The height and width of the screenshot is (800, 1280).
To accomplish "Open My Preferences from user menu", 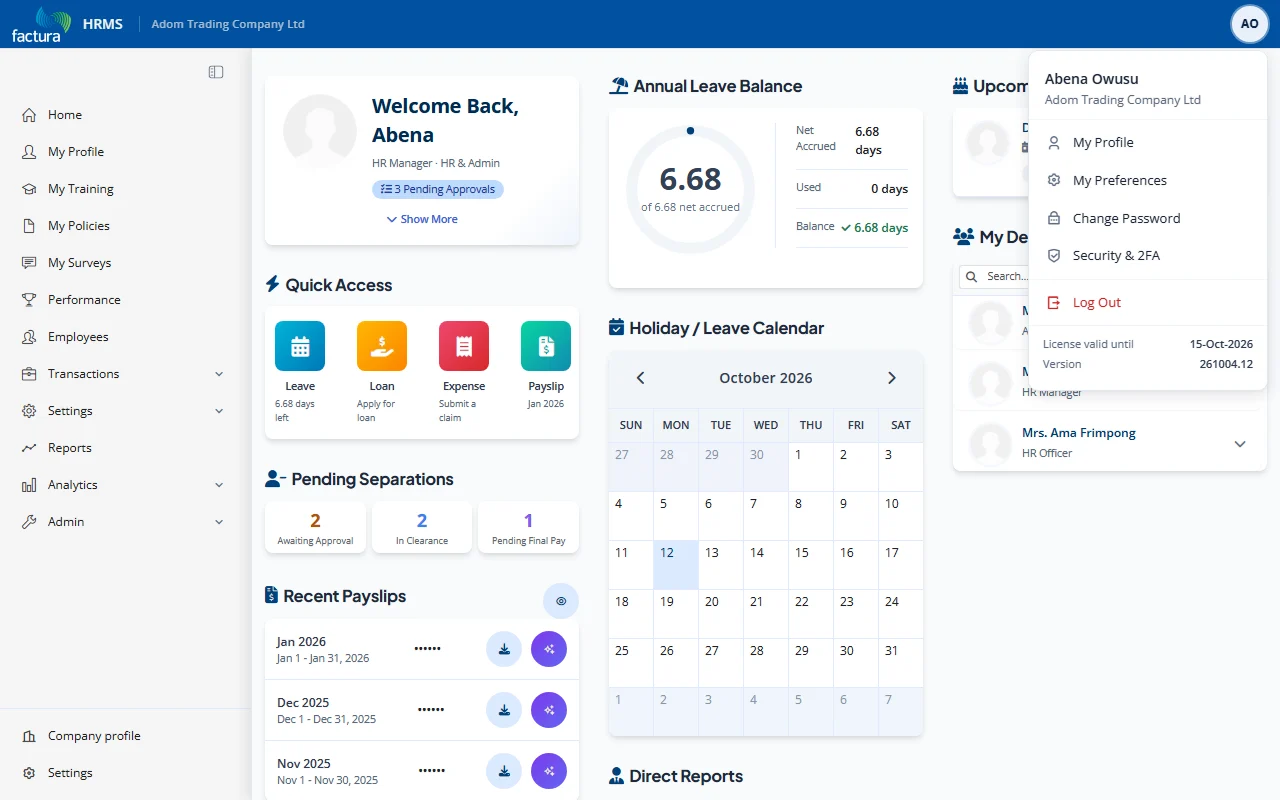I will tap(1148, 181).
